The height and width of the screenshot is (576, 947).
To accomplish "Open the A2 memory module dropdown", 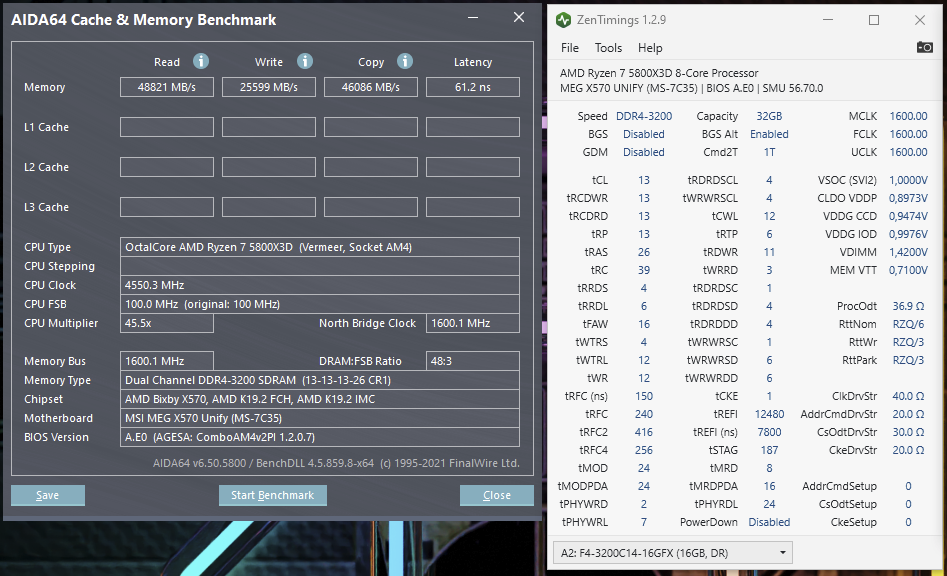I will click(672, 552).
